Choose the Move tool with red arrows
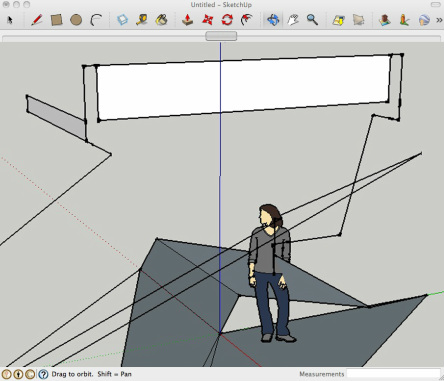The image size is (444, 381). pyautogui.click(x=207, y=20)
